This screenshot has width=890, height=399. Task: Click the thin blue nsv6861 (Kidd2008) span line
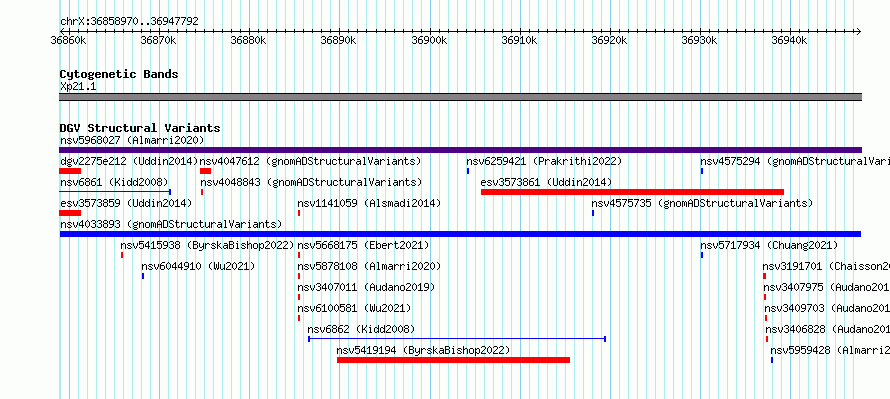[115, 192]
